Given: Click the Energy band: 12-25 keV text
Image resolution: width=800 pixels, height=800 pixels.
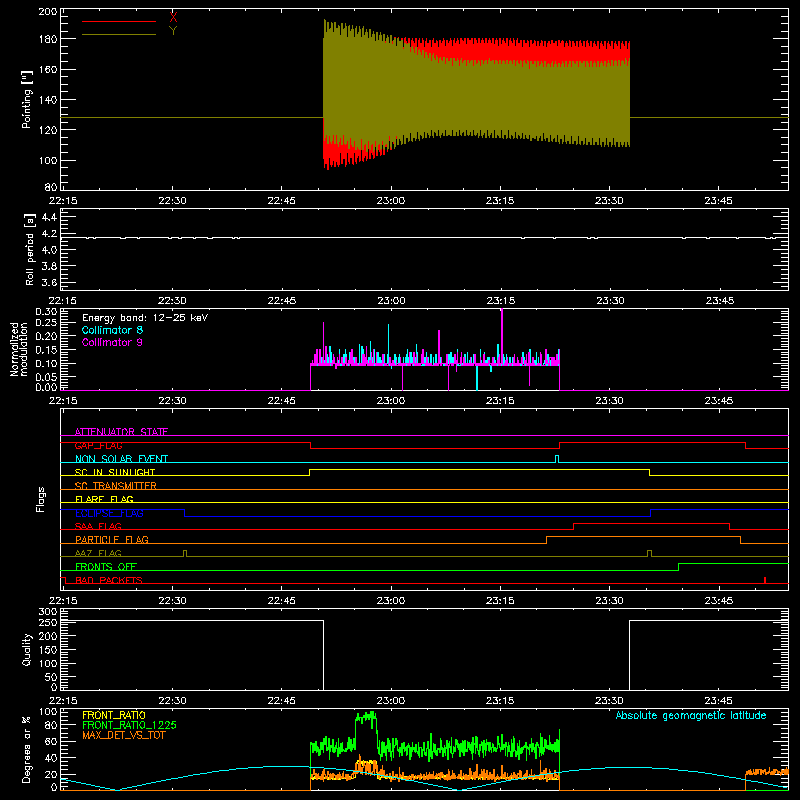Looking at the screenshot, I should [145, 318].
